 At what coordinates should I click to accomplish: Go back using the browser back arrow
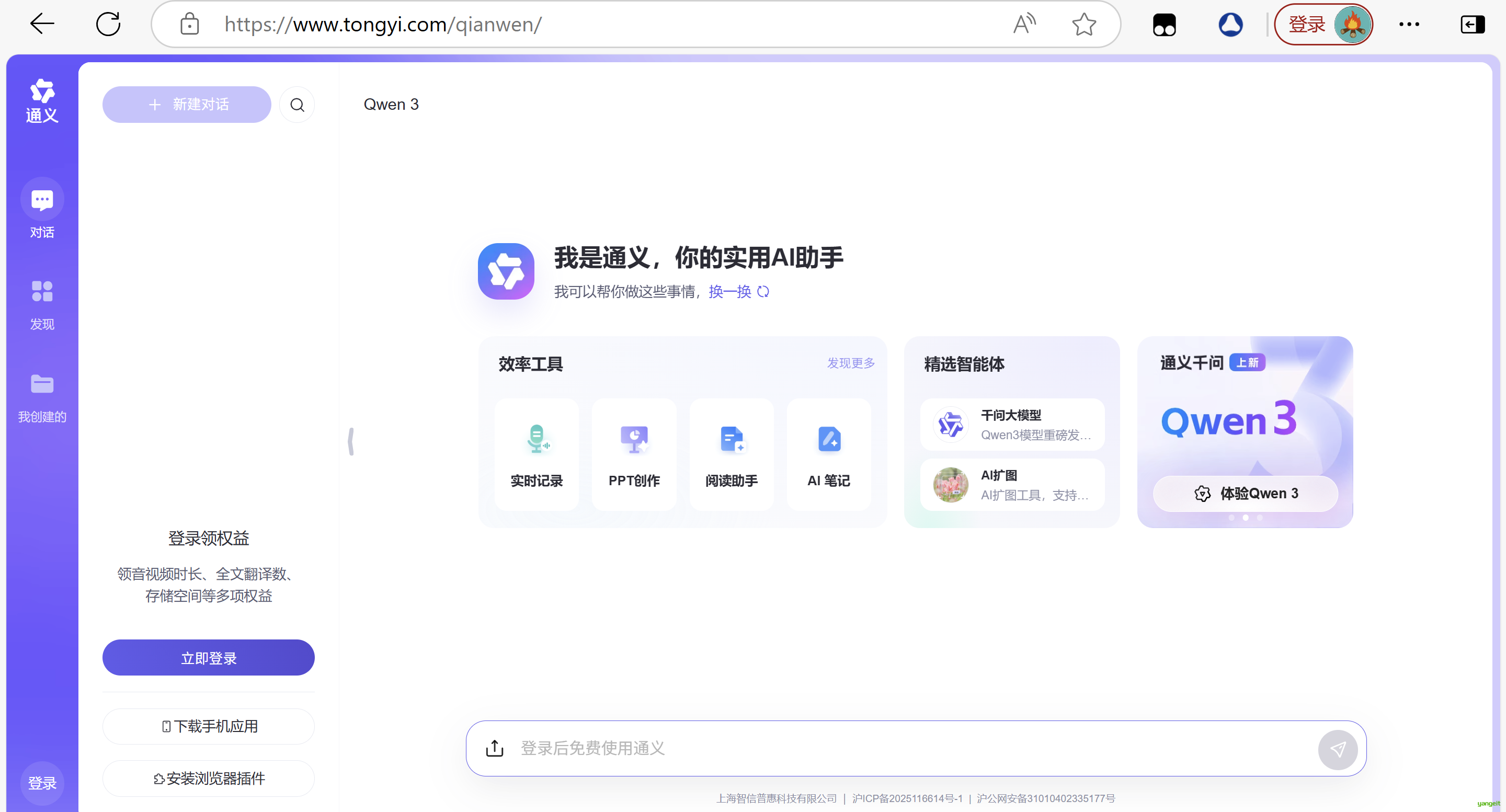[42, 24]
